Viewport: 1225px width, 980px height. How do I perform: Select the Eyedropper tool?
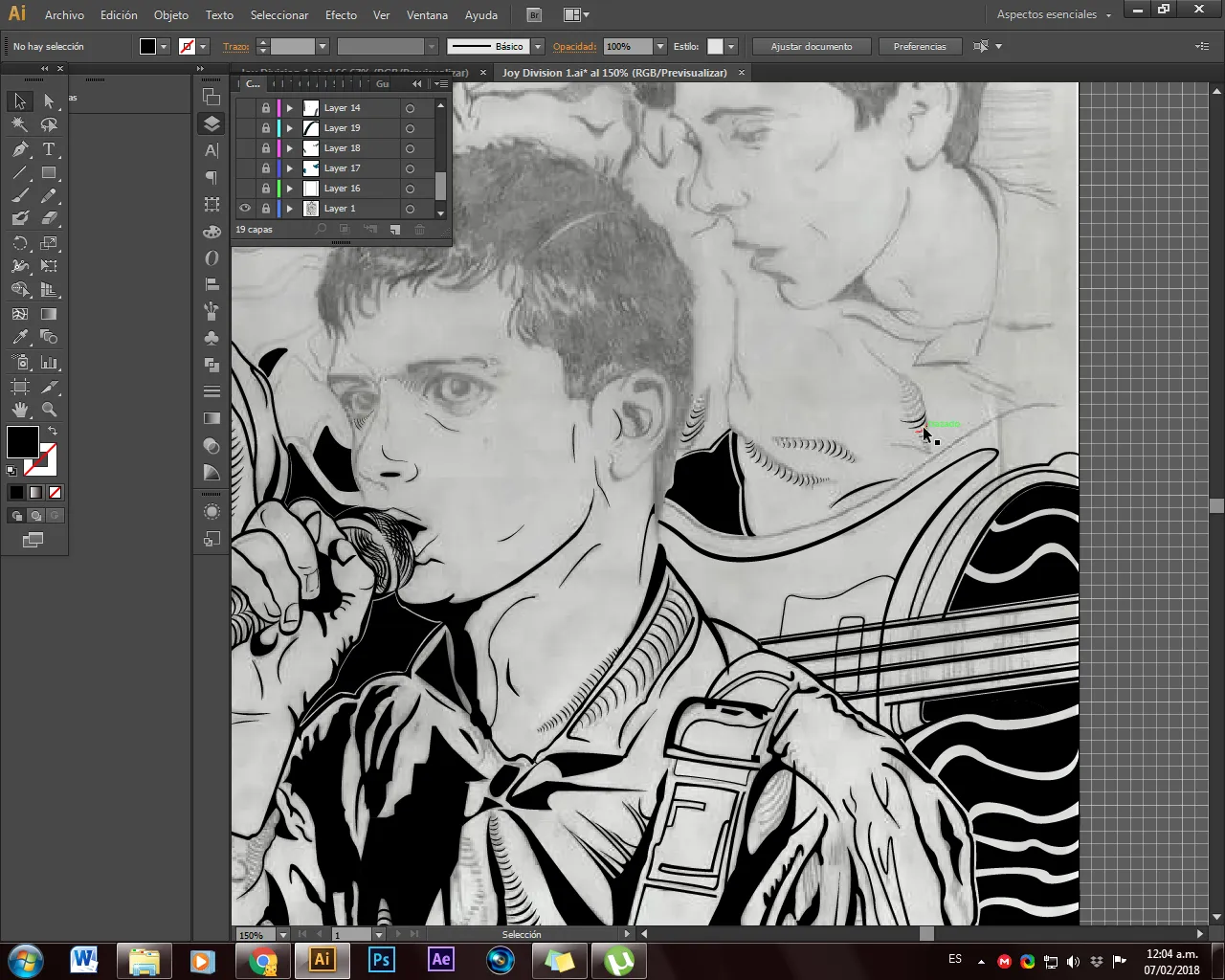point(20,337)
